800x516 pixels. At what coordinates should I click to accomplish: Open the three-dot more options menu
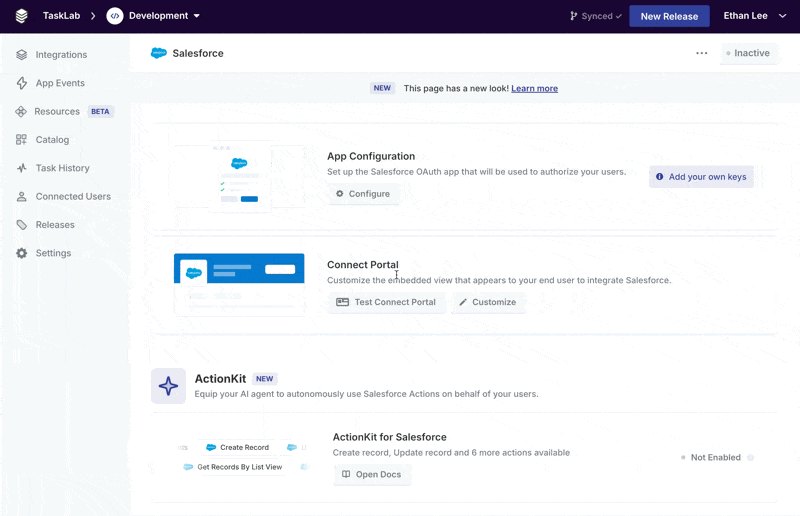tap(702, 53)
